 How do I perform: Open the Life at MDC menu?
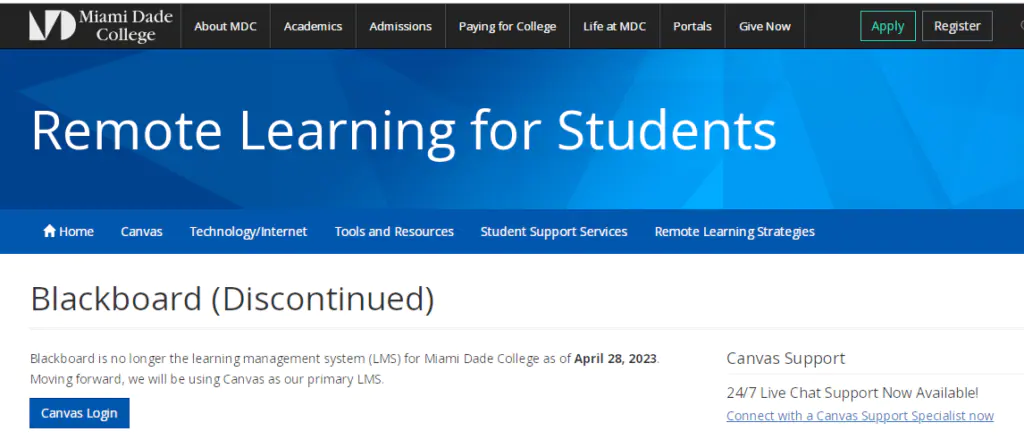[x=615, y=26]
